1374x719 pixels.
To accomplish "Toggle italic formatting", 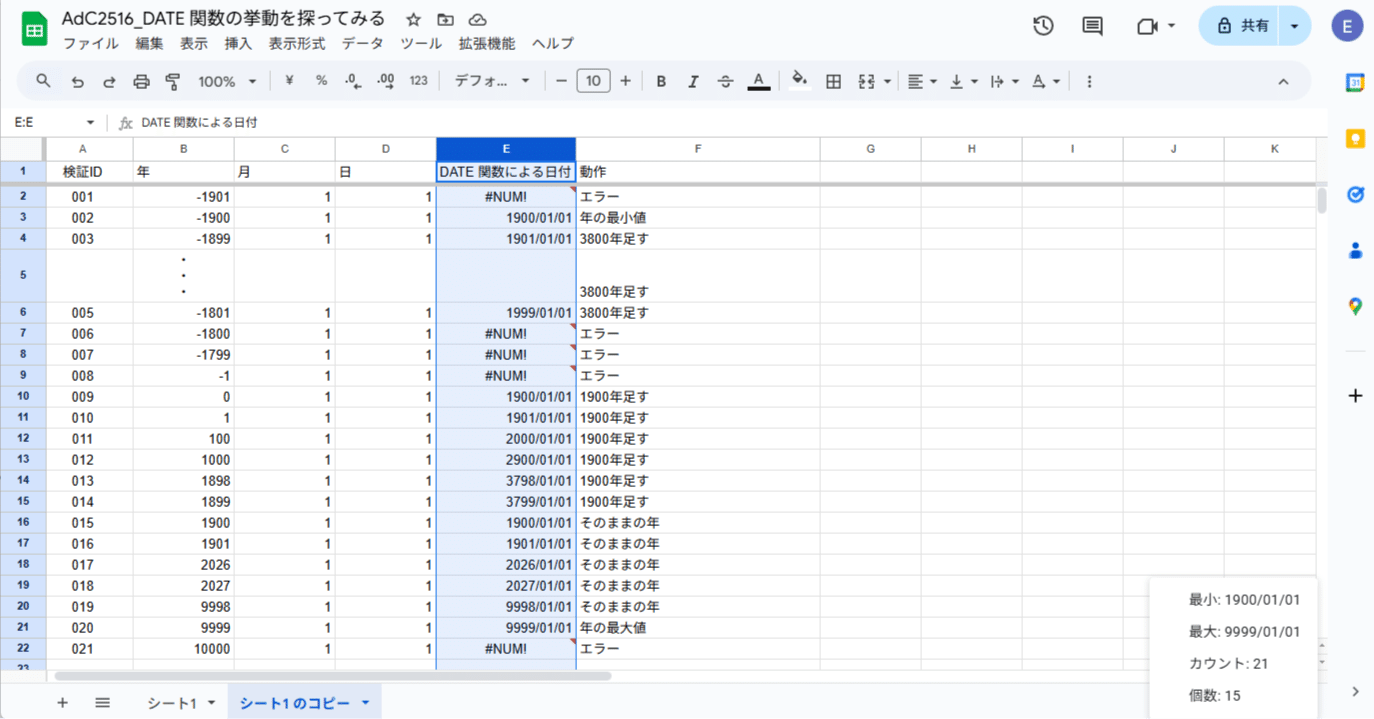I will click(x=693, y=80).
